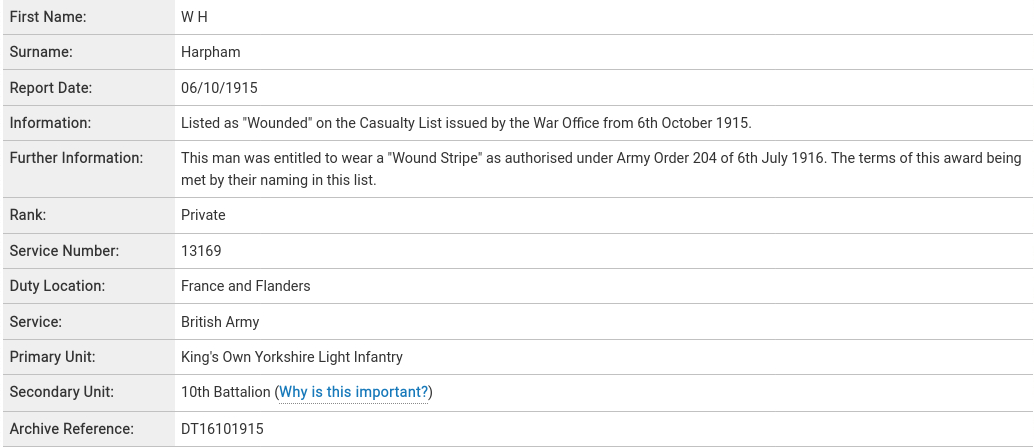
Task: Click the Report Date label
Action: (x=51, y=88)
